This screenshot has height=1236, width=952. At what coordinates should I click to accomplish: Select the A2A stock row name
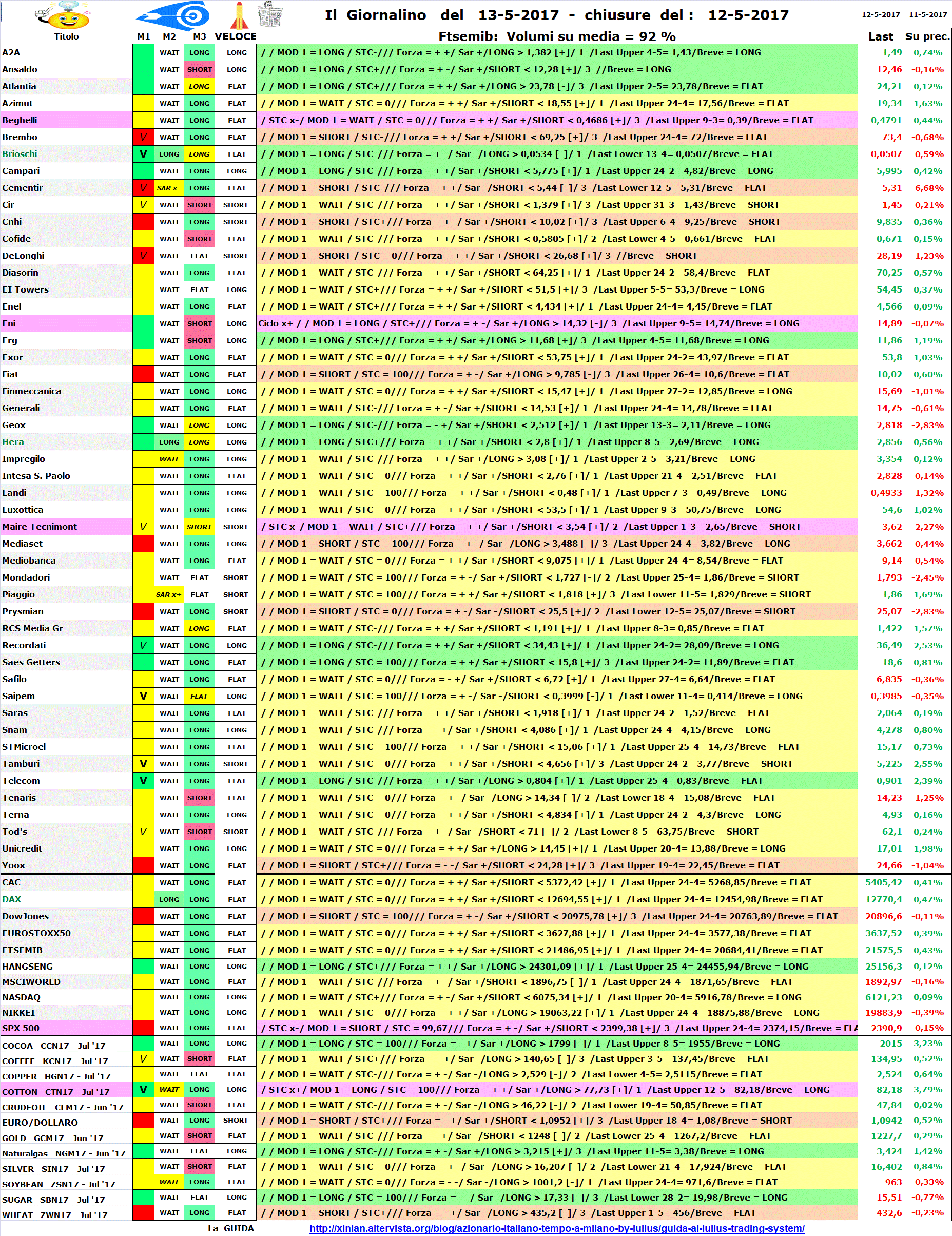[x=11, y=53]
